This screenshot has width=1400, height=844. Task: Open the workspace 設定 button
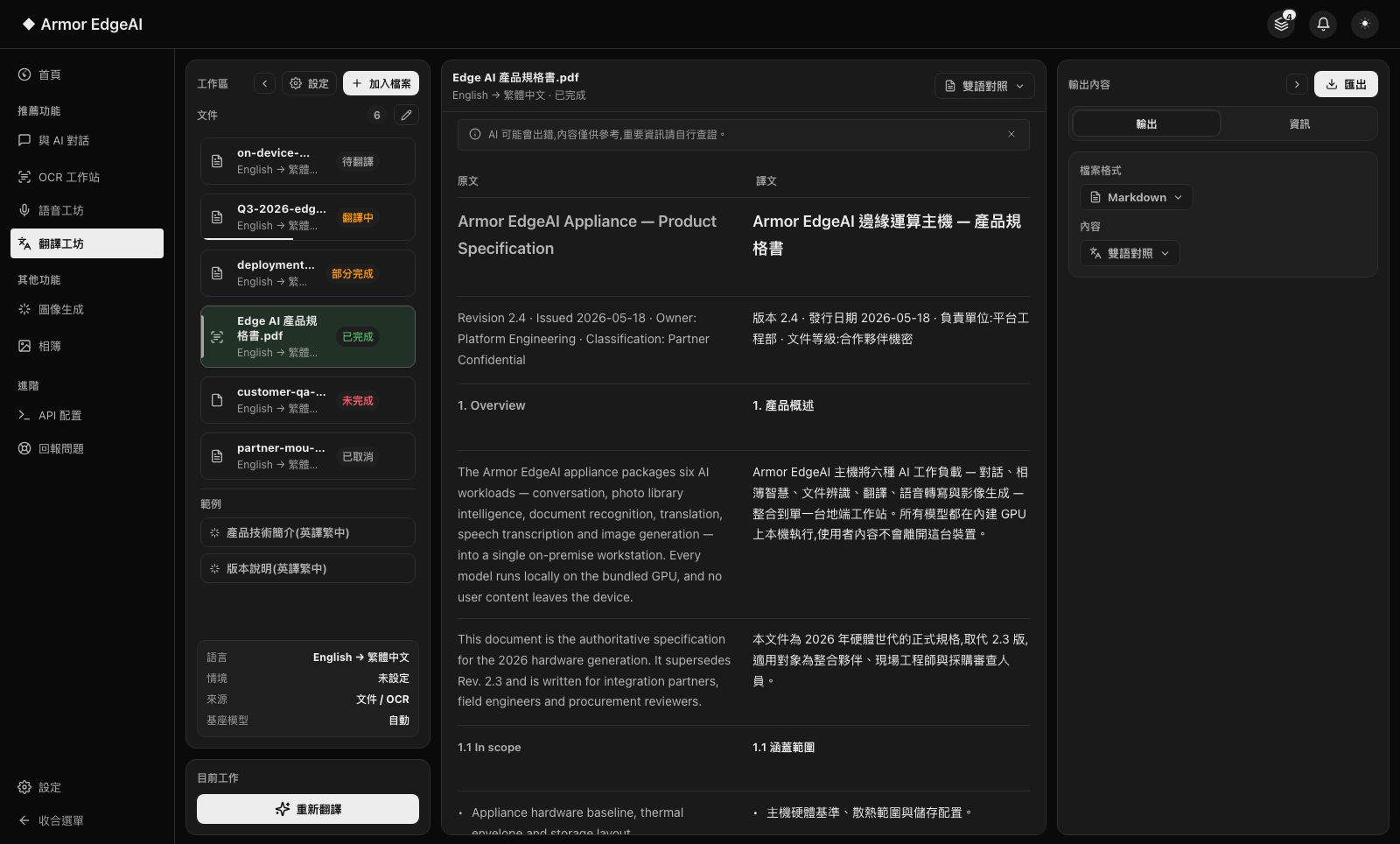pyautogui.click(x=309, y=83)
